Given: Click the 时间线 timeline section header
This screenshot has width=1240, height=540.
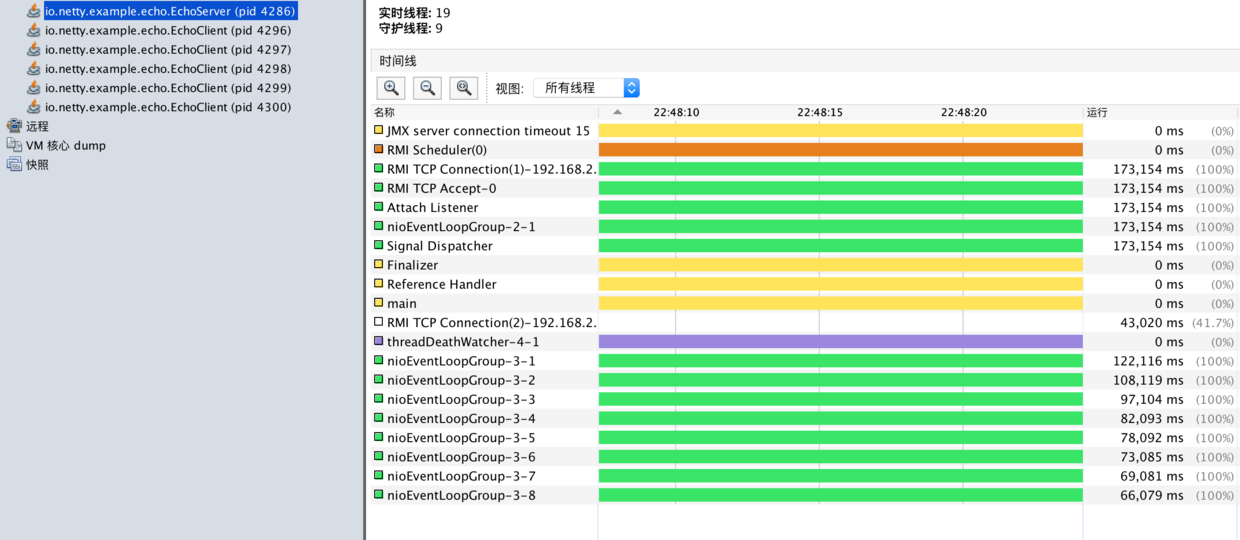Looking at the screenshot, I should 398,61.
